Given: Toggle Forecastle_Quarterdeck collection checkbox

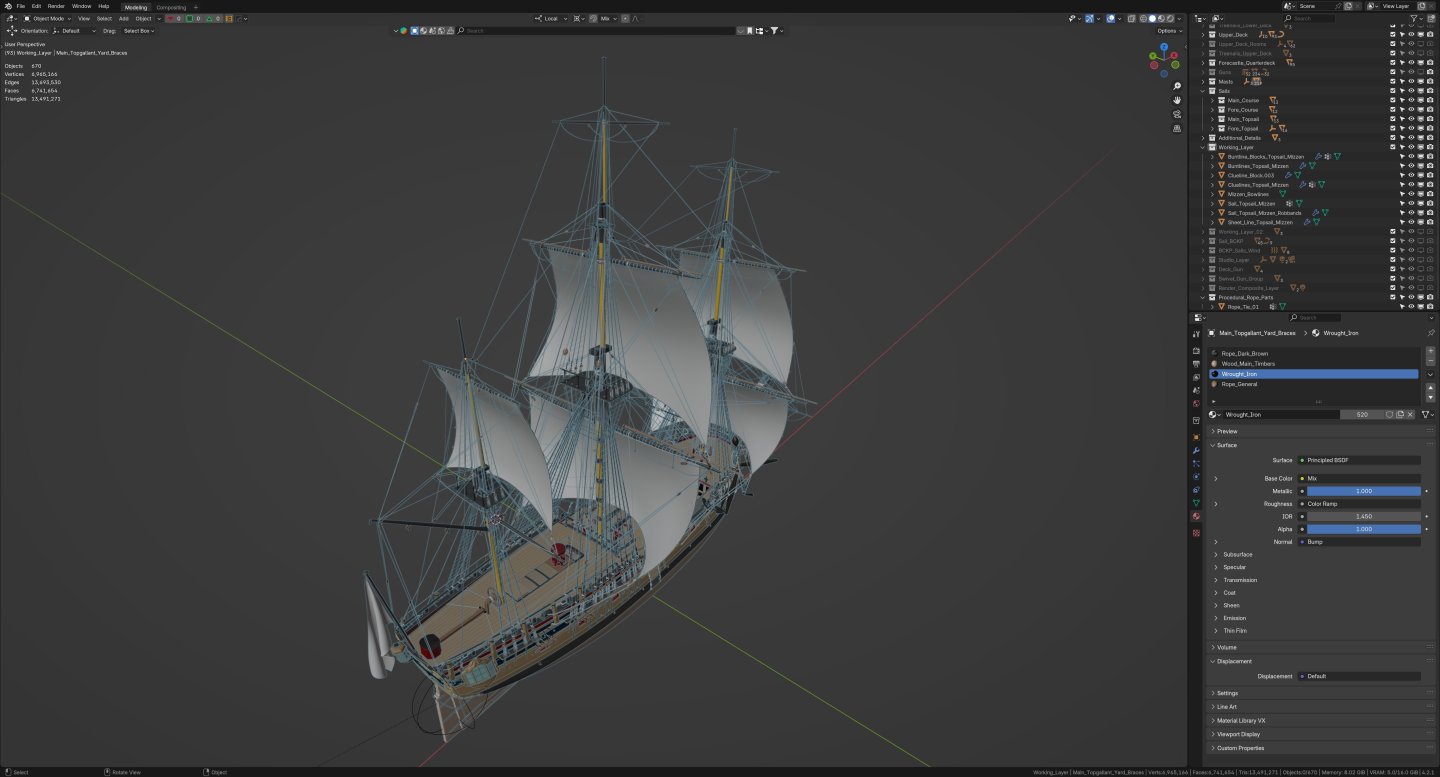Looking at the screenshot, I should tap(1392, 63).
